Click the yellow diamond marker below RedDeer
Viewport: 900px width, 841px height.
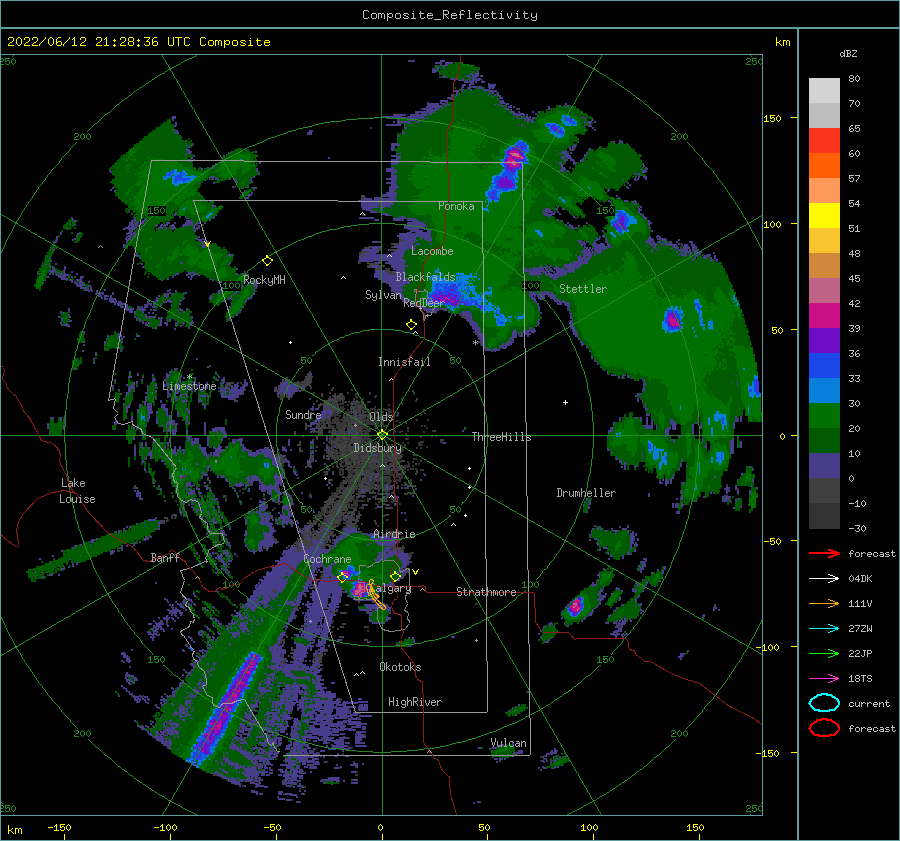[x=411, y=325]
